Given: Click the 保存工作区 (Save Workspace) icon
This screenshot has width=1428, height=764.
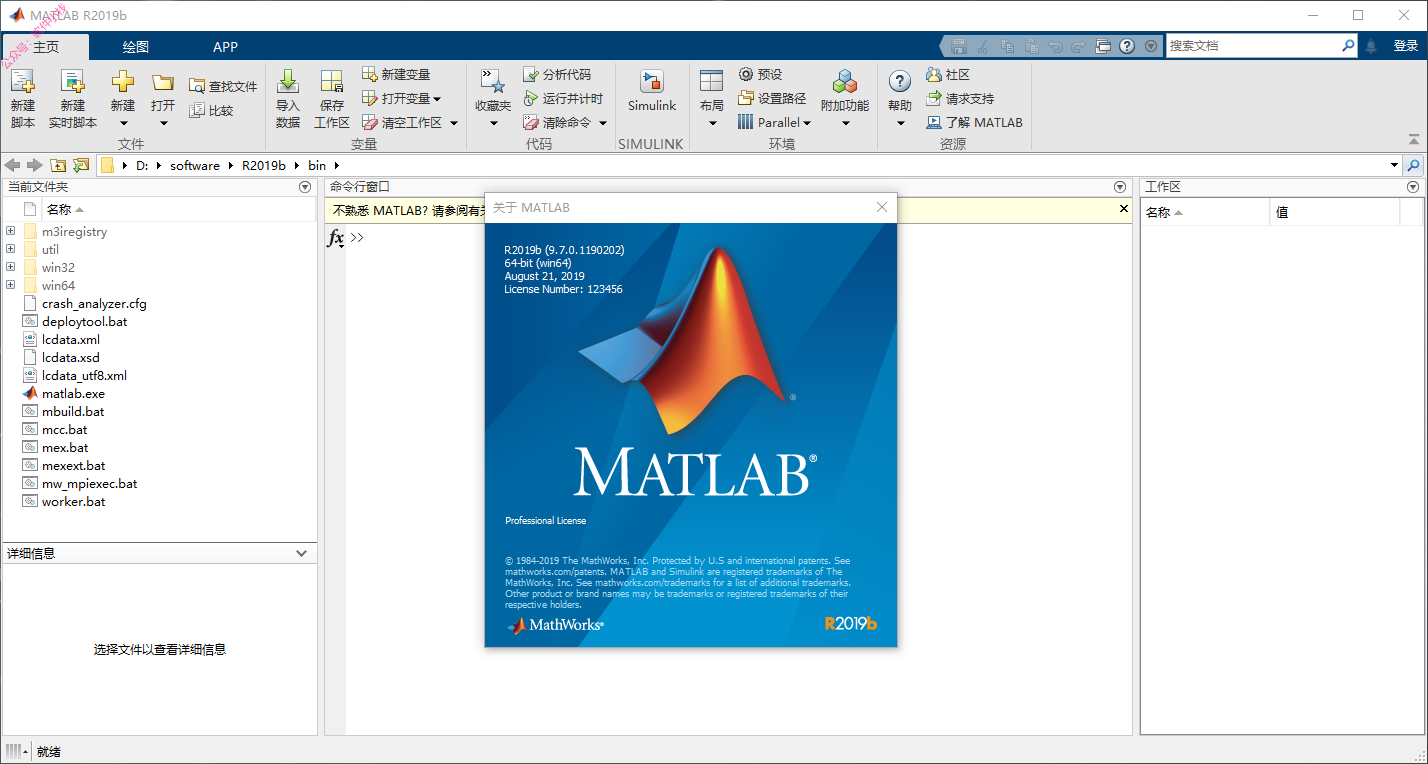Looking at the screenshot, I should [332, 82].
